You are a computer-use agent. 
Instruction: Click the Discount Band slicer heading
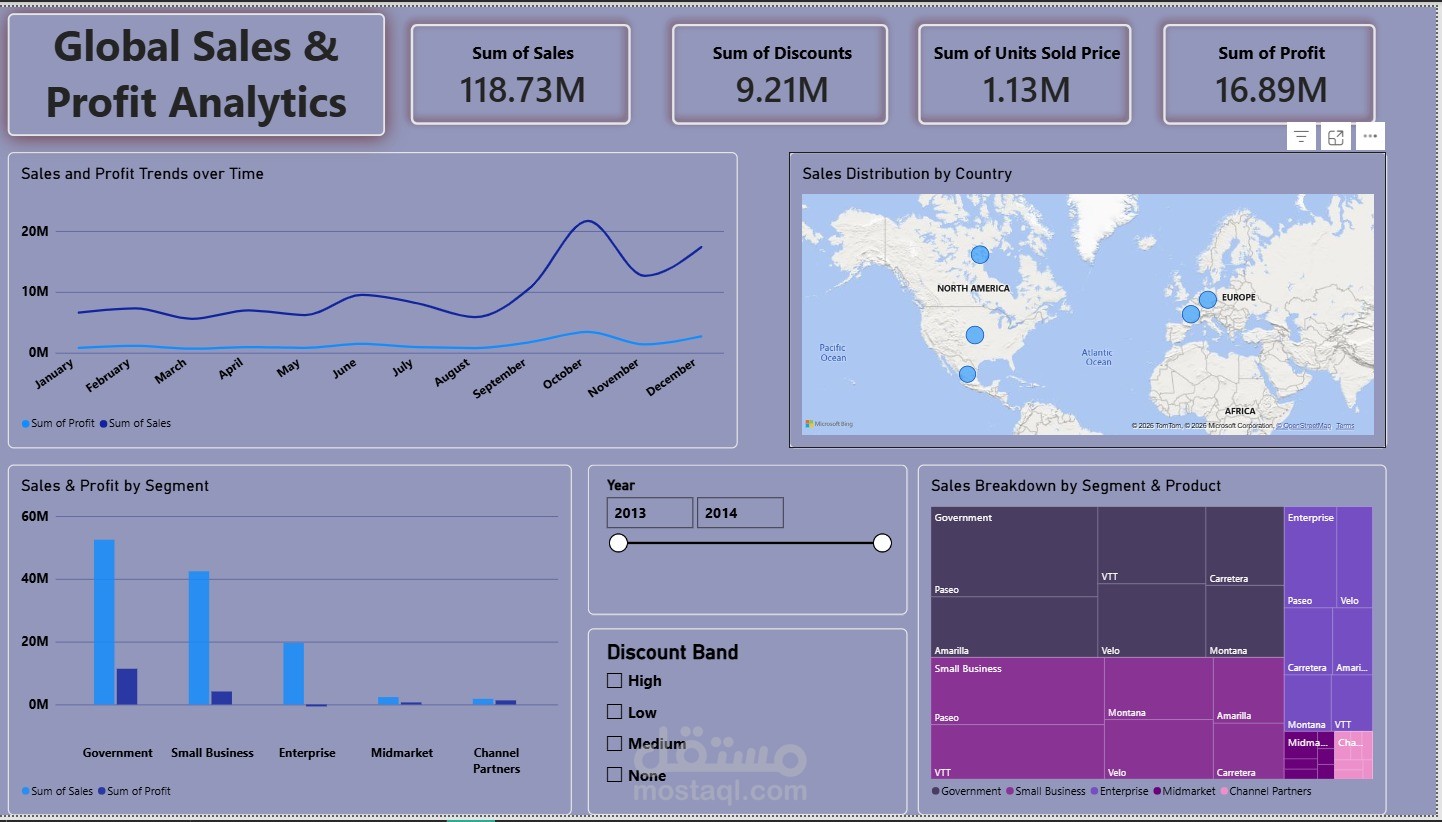click(x=672, y=652)
